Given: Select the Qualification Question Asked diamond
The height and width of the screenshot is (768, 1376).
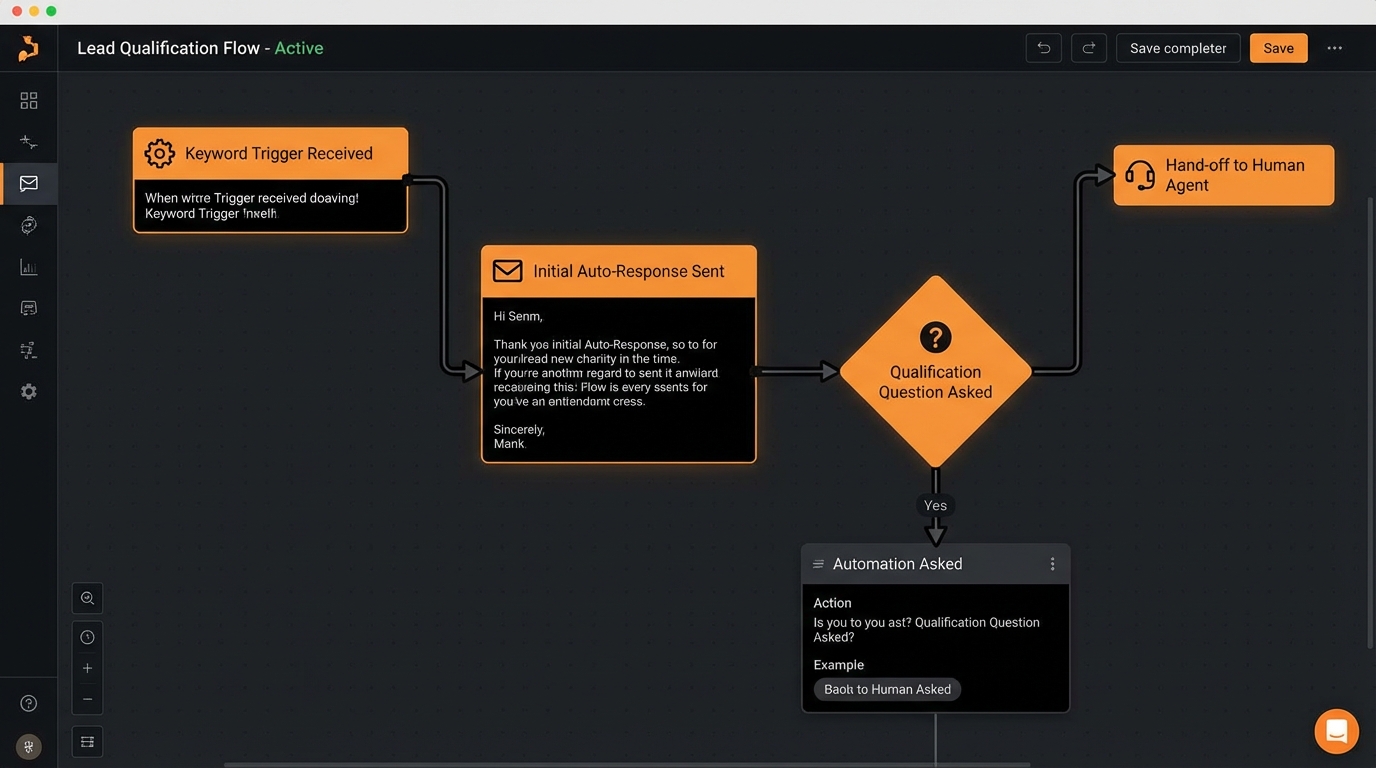Looking at the screenshot, I should 935,372.
